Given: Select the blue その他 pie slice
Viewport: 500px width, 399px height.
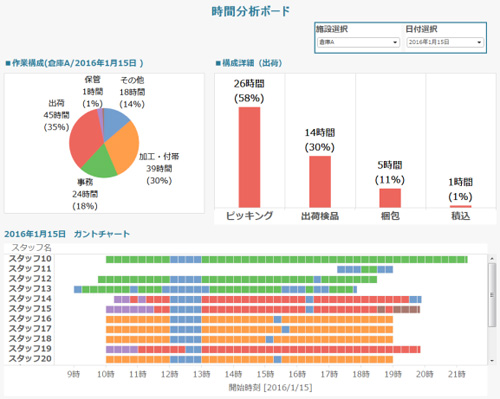Looking at the screenshot, I should [x=115, y=122].
